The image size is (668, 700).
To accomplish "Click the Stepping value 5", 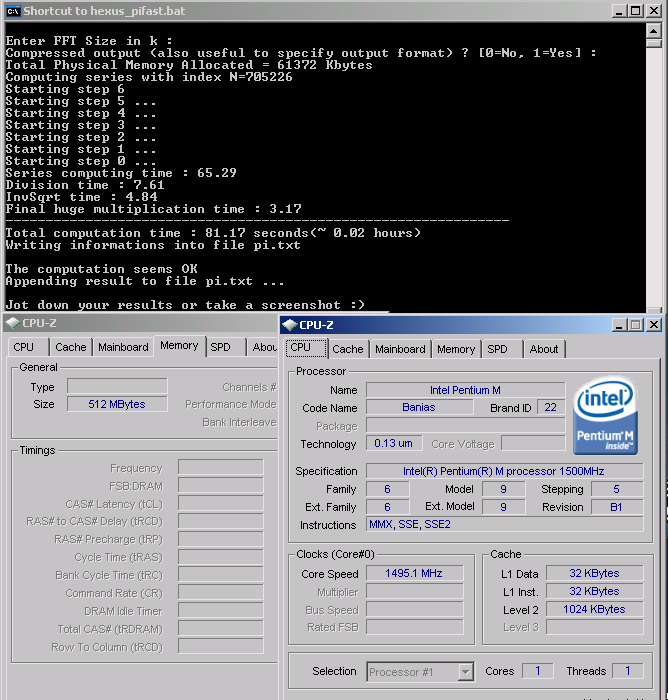I will (x=617, y=489).
